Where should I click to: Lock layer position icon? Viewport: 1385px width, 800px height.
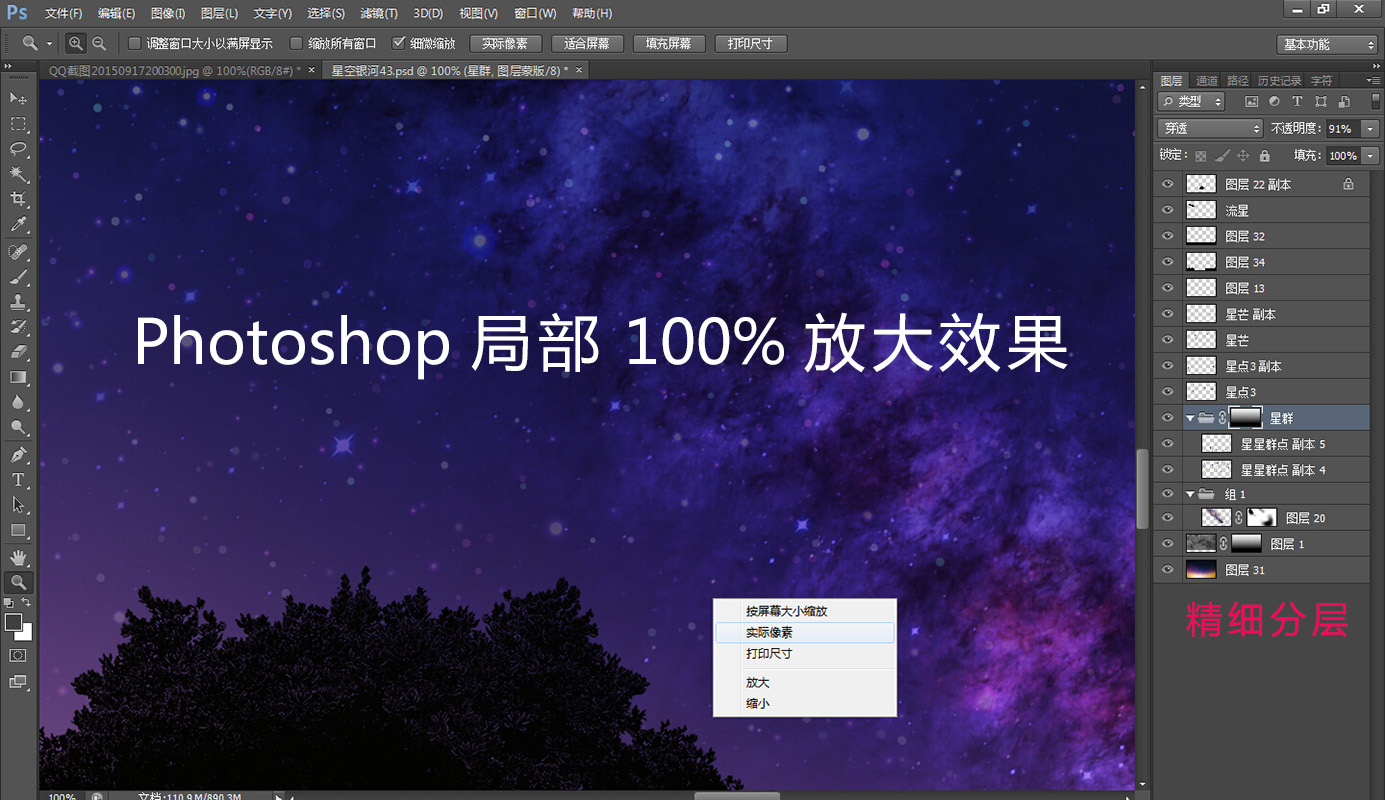(x=1243, y=156)
